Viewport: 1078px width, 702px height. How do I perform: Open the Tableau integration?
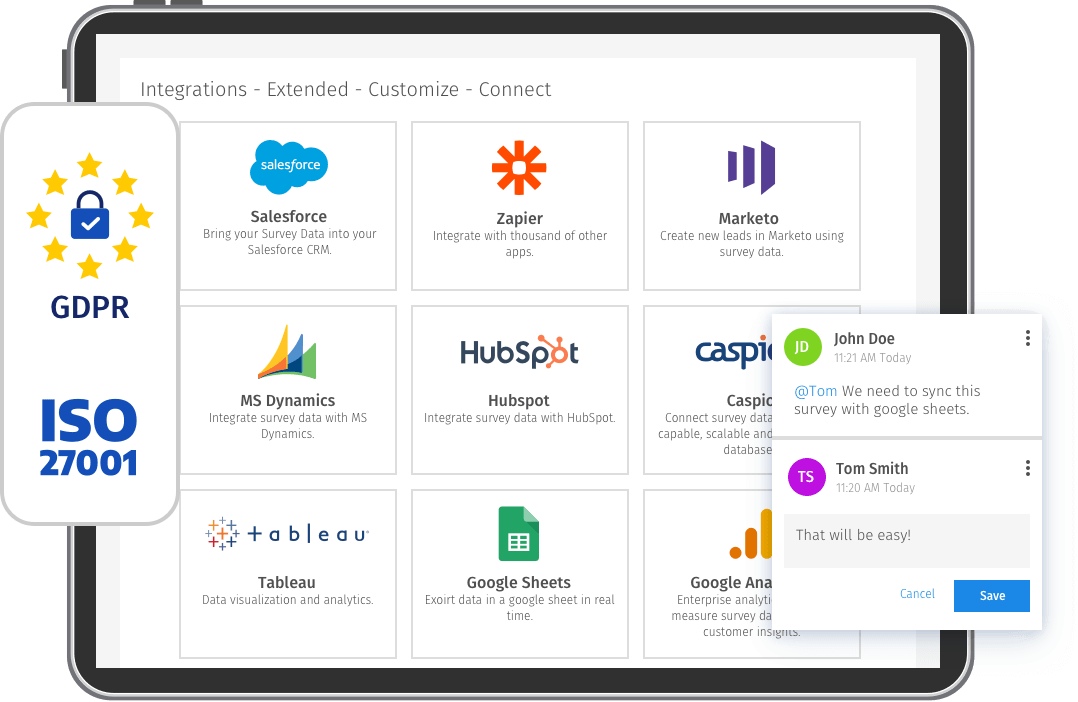coord(288,533)
